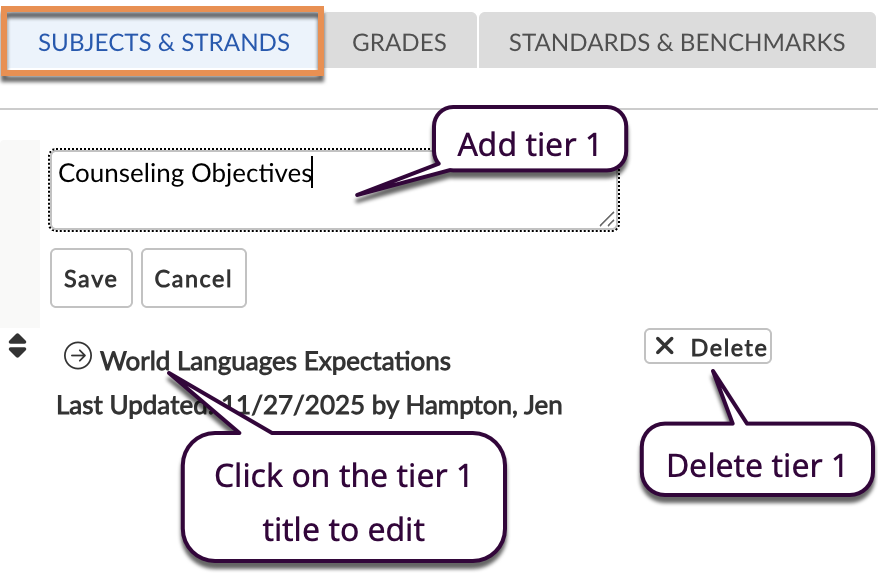This screenshot has width=878, height=576.
Task: Click the 'Delete tier 1' callout bubble
Action: [x=756, y=465]
